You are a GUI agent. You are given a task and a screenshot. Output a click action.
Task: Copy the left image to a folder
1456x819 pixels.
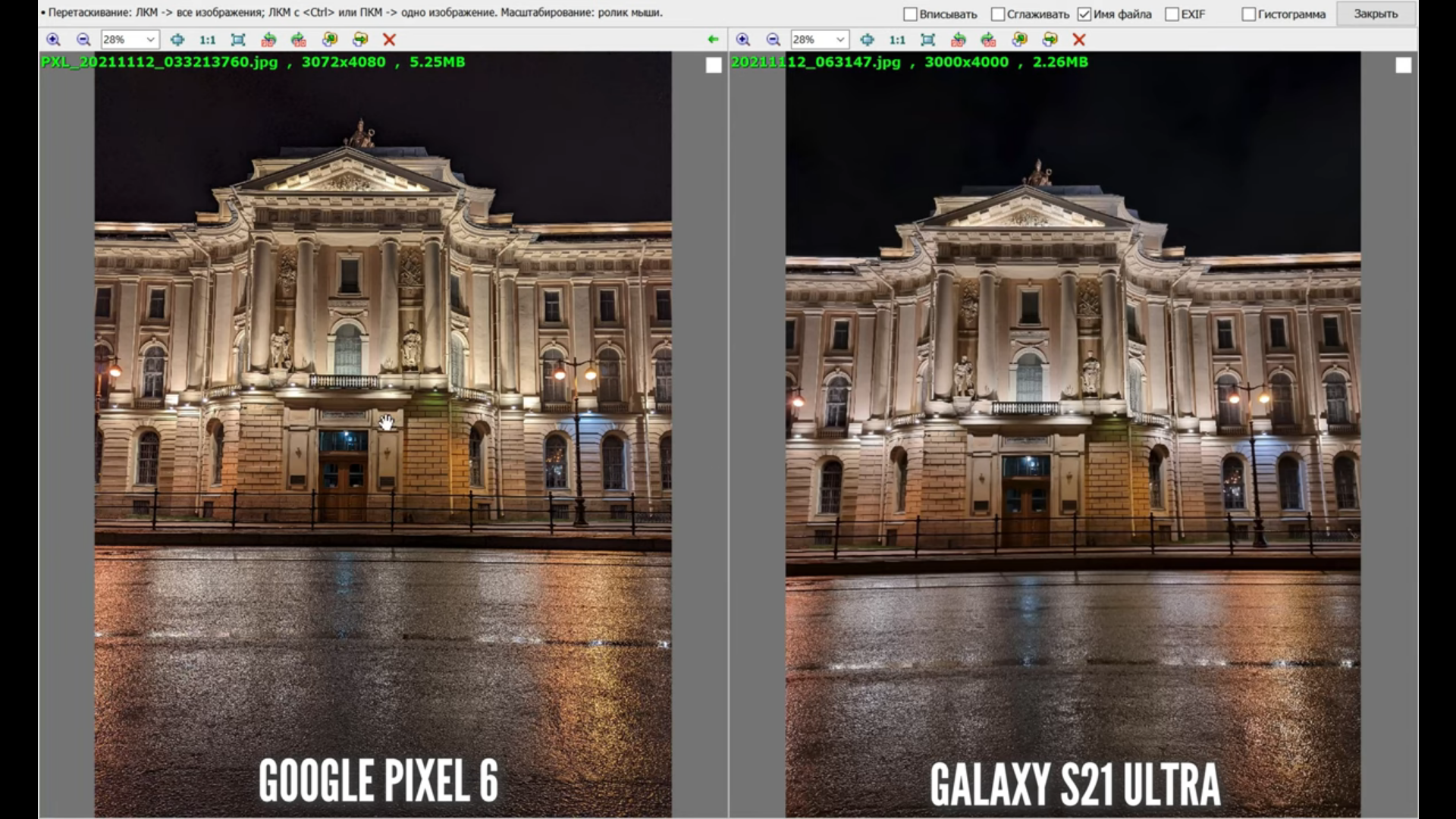tap(330, 39)
